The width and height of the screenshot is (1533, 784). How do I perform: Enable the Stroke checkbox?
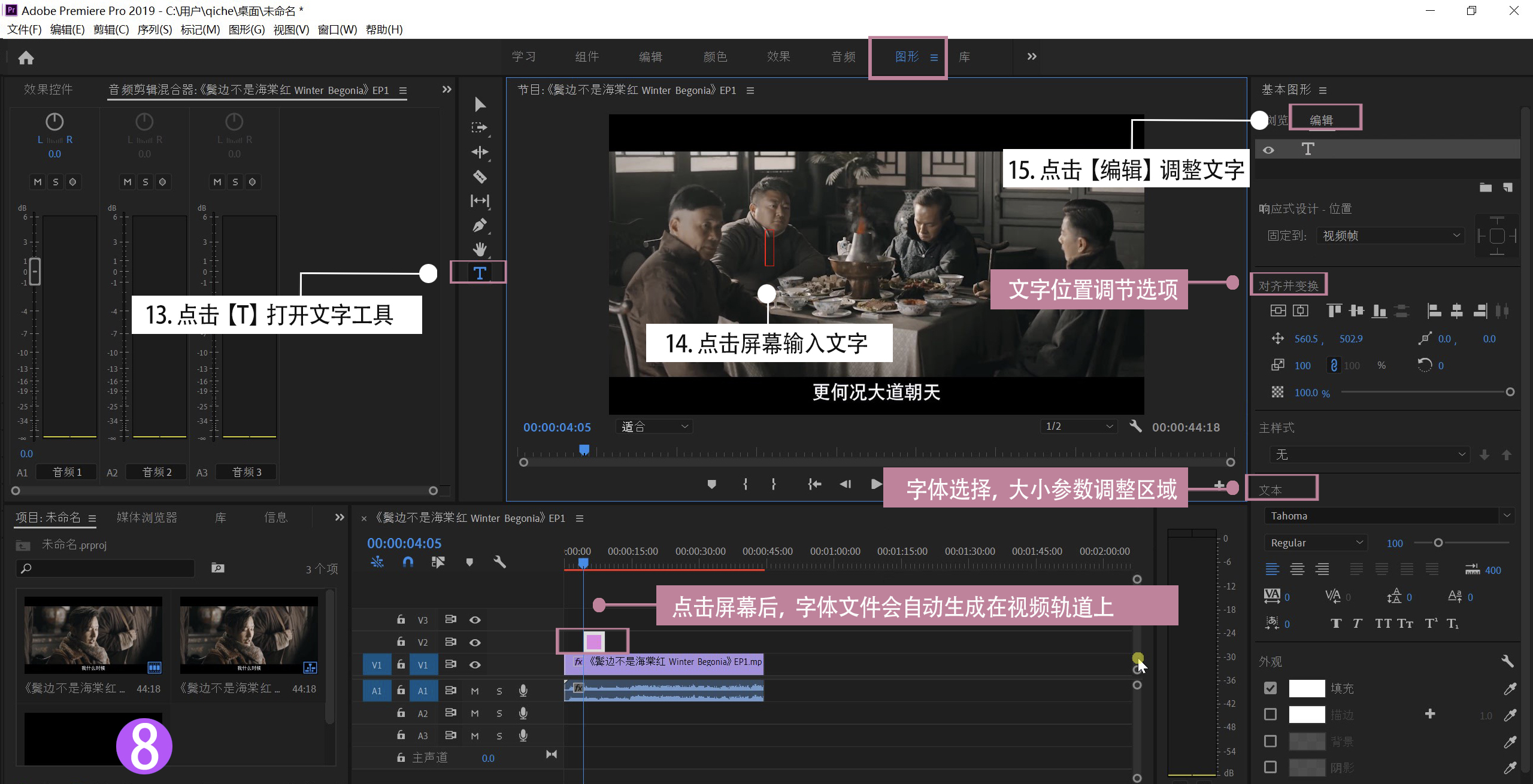pos(1270,714)
